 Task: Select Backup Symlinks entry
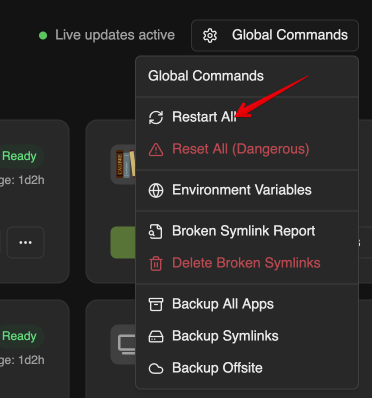tap(247, 336)
